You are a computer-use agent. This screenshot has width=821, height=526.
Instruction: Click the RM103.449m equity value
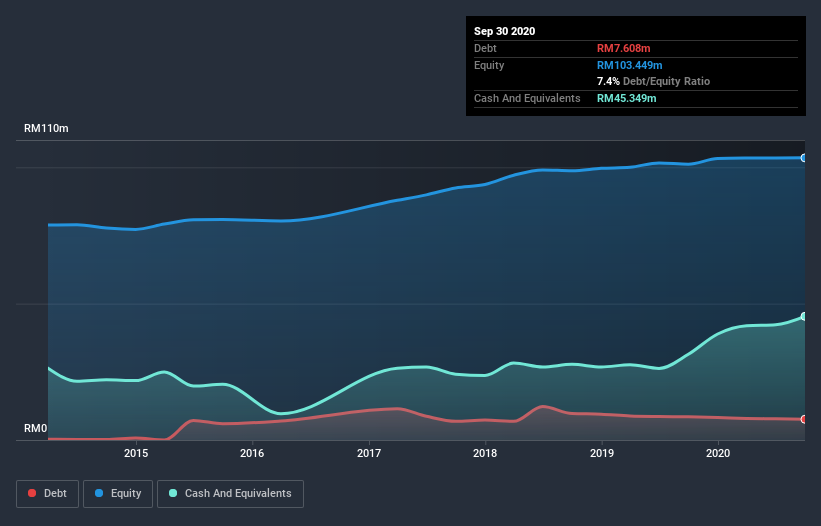(x=629, y=65)
